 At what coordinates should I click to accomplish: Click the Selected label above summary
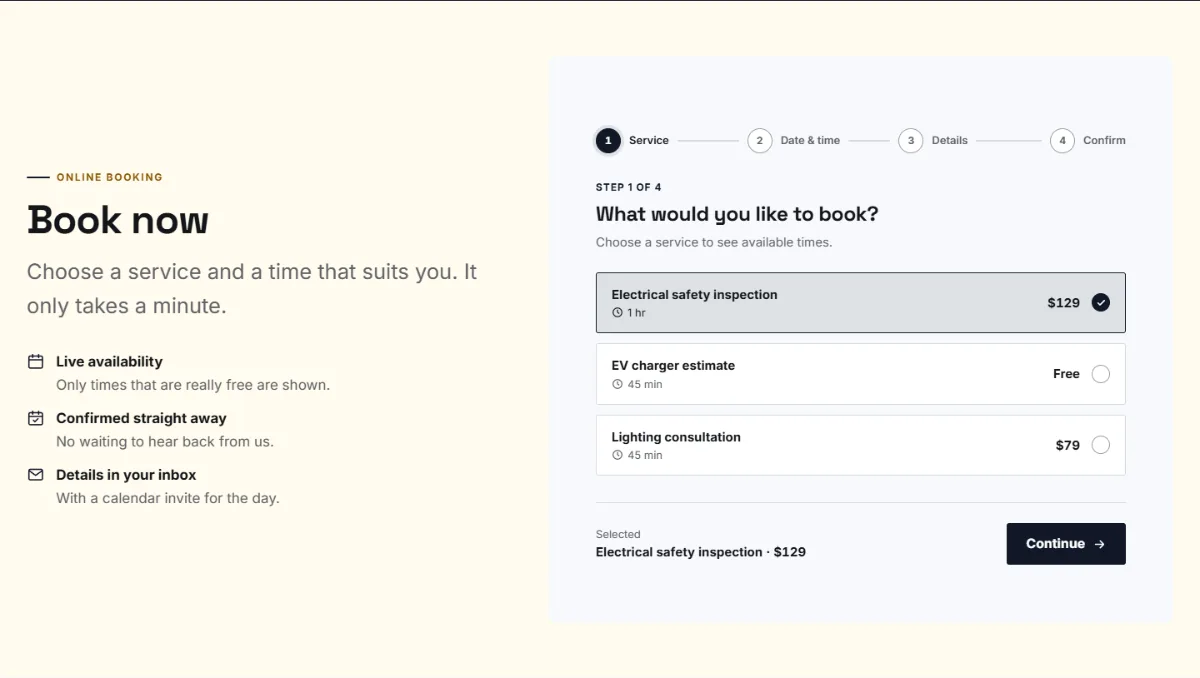click(x=618, y=534)
